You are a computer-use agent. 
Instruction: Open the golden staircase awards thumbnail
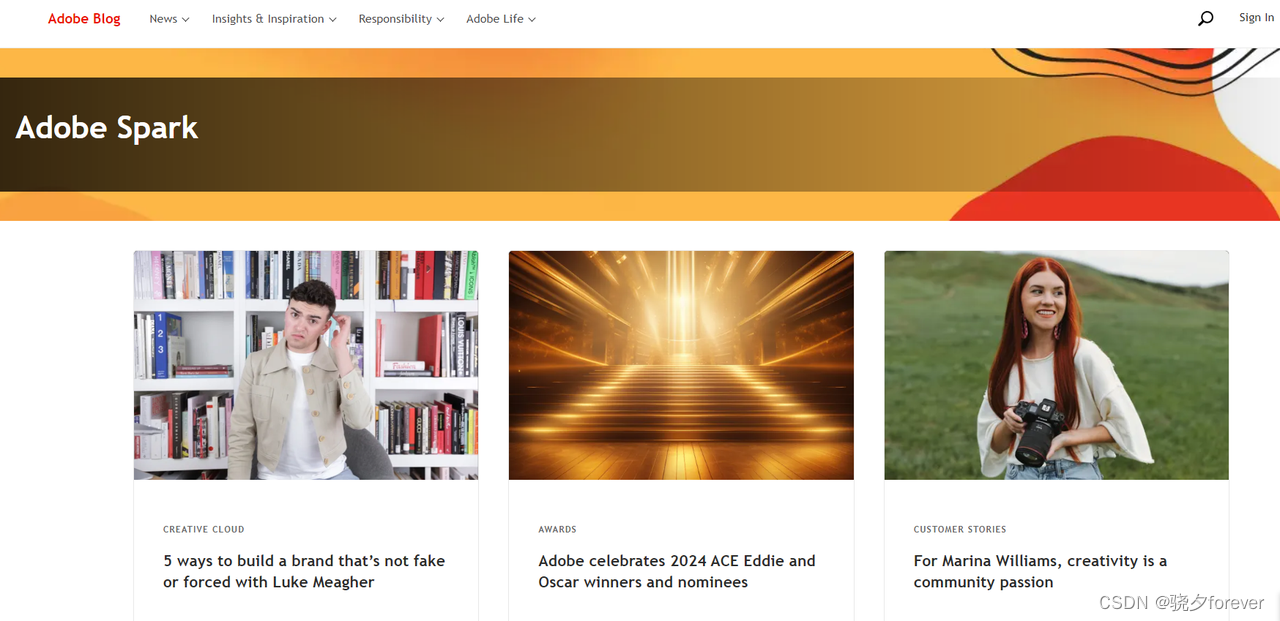tap(681, 365)
